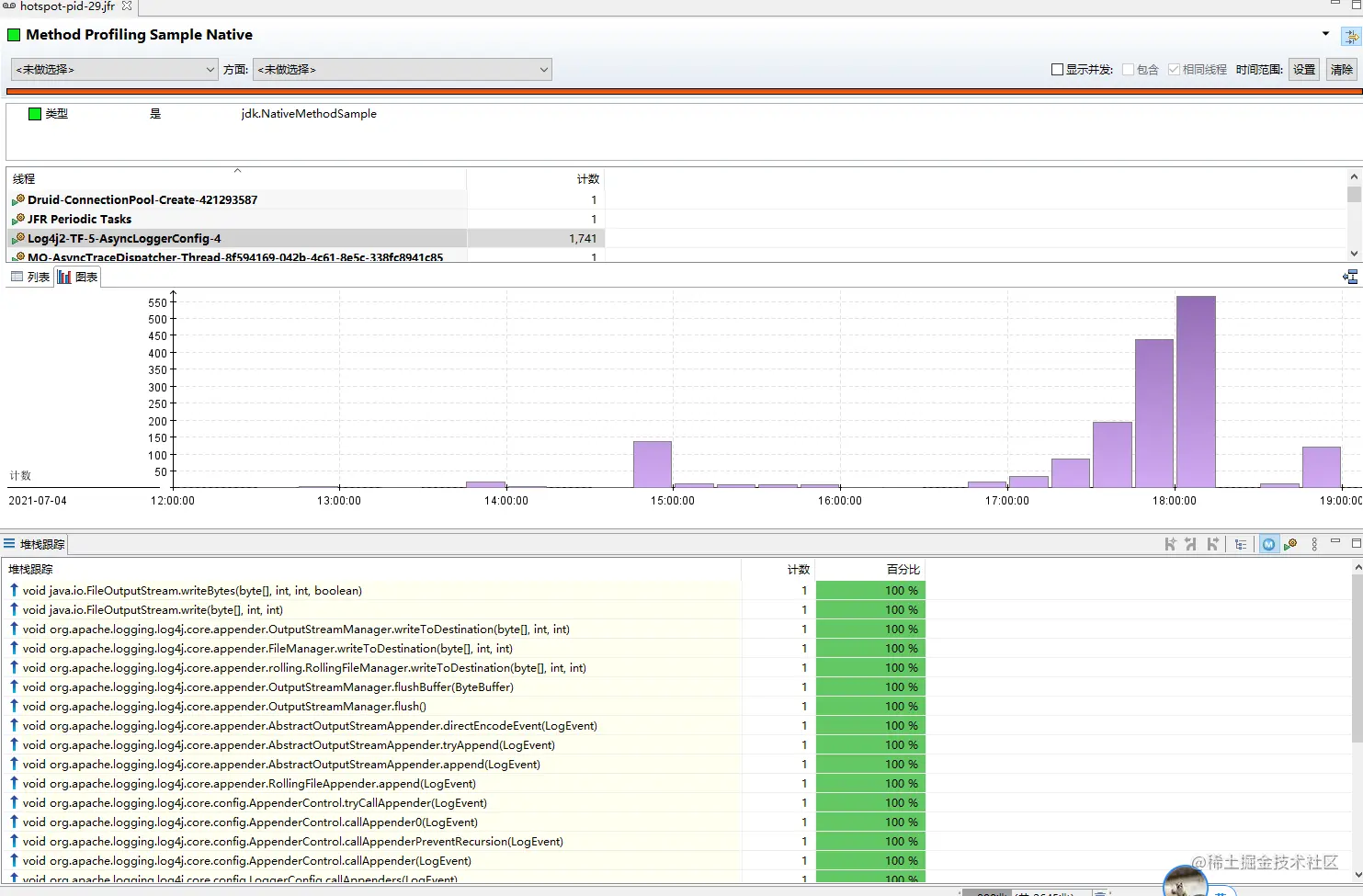This screenshot has width=1363, height=896.
Task: Select the FileOutputStream.write(byte[], int, int) frame
Action: pos(464,609)
